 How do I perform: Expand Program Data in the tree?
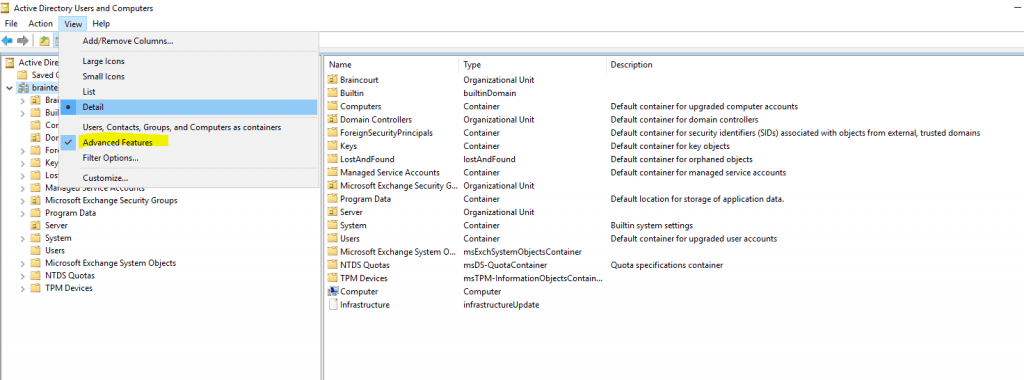click(x=22, y=213)
